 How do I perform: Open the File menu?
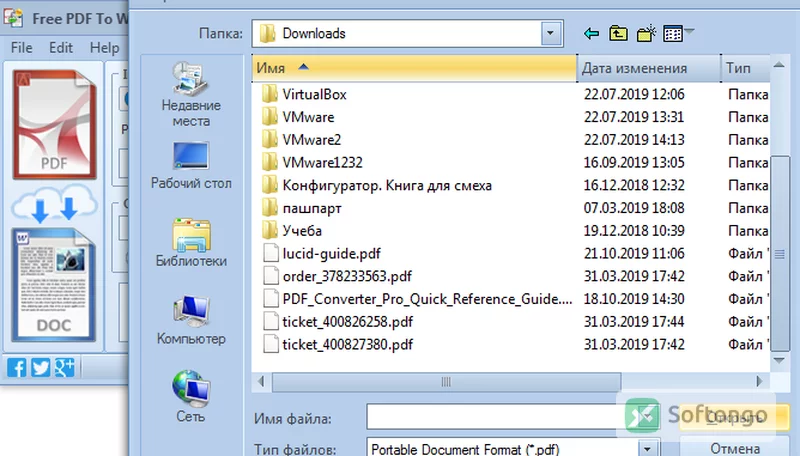21,48
